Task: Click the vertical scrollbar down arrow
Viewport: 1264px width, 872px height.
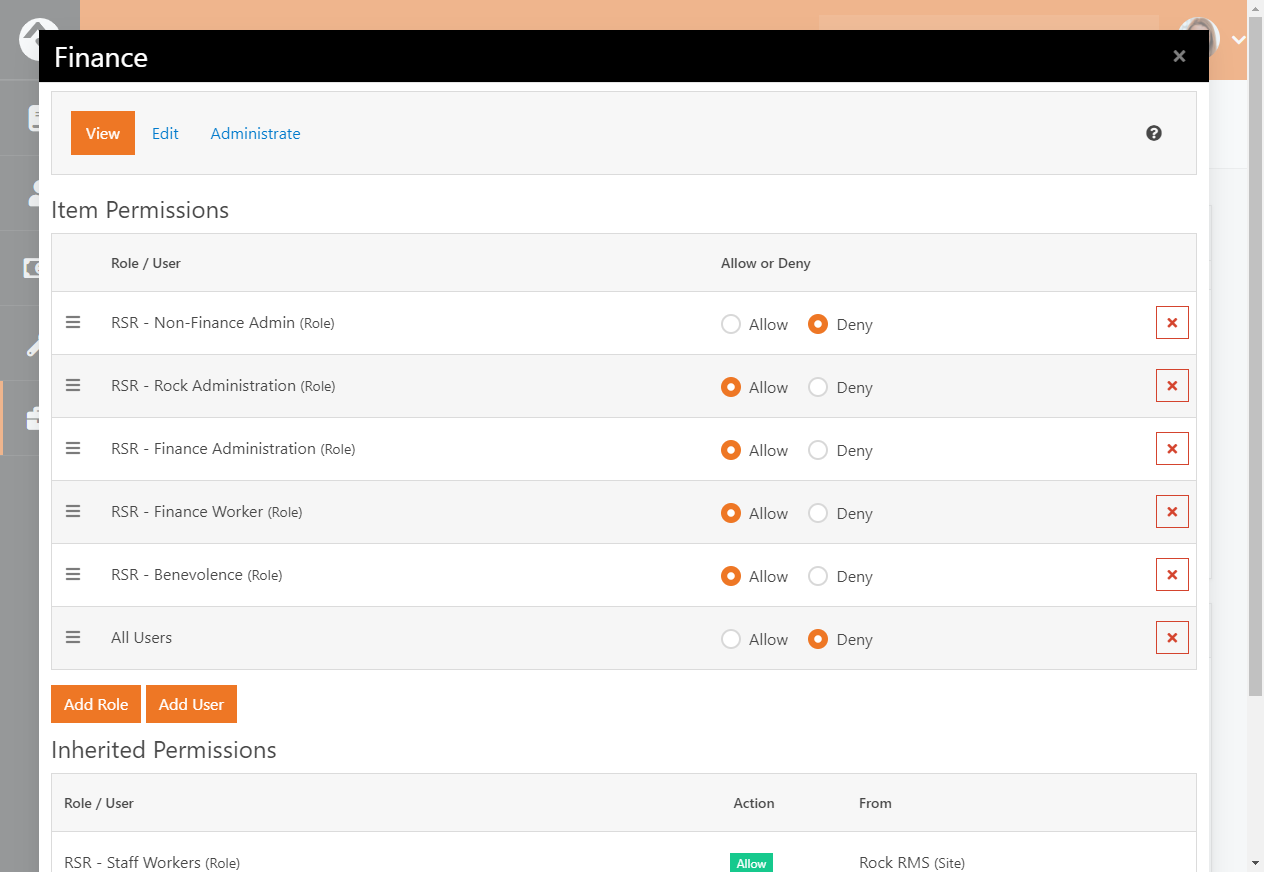Action: pyautogui.click(x=1255, y=862)
